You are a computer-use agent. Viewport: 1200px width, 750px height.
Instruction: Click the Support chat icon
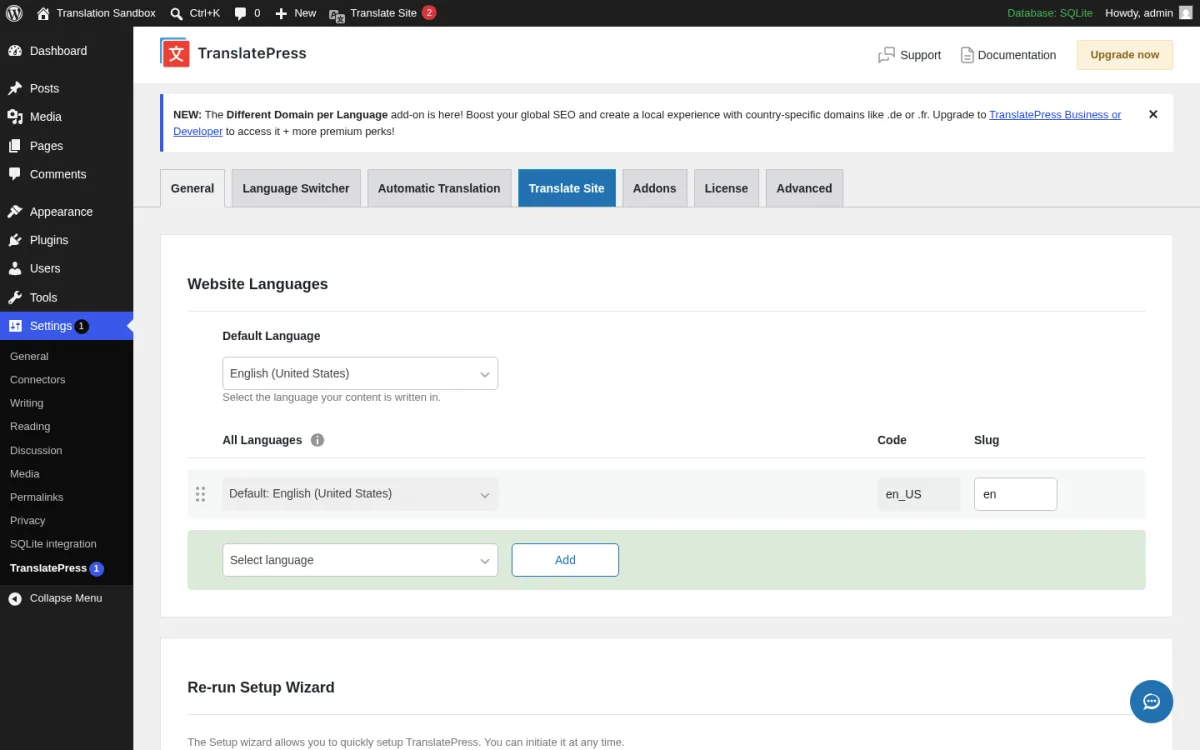[886, 55]
